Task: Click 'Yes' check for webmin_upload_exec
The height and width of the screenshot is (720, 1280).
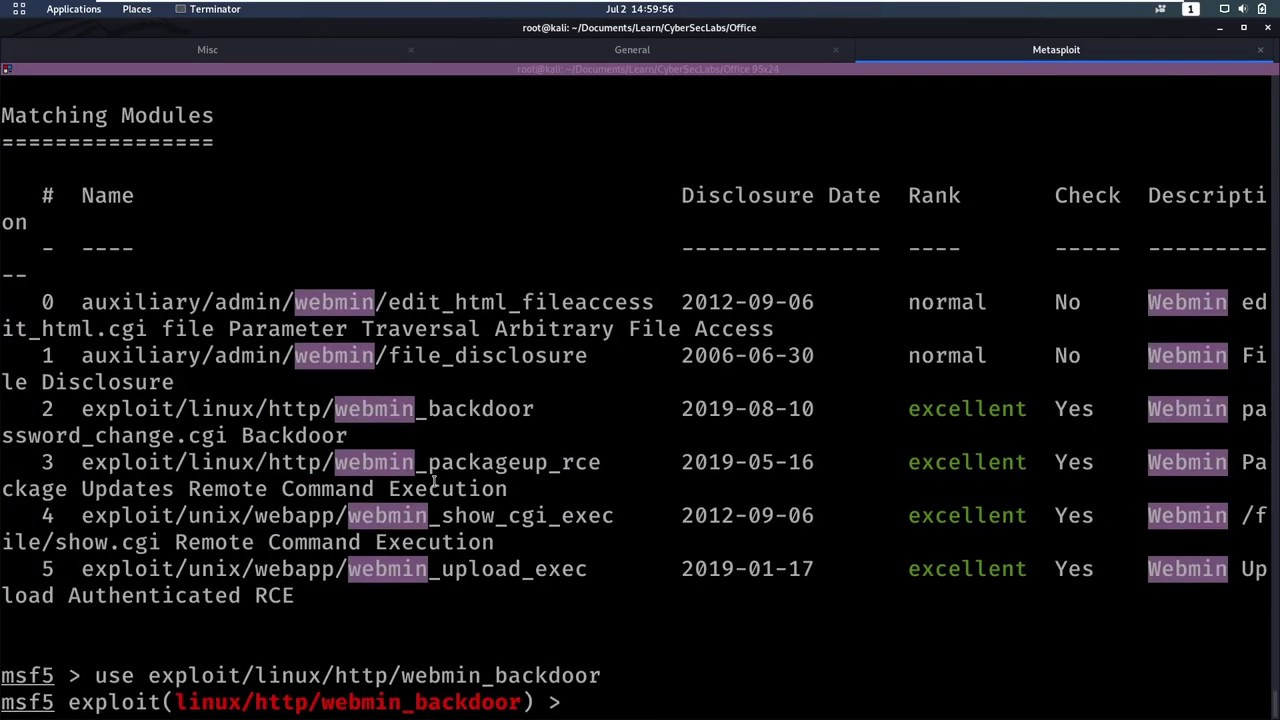Action: (1074, 569)
